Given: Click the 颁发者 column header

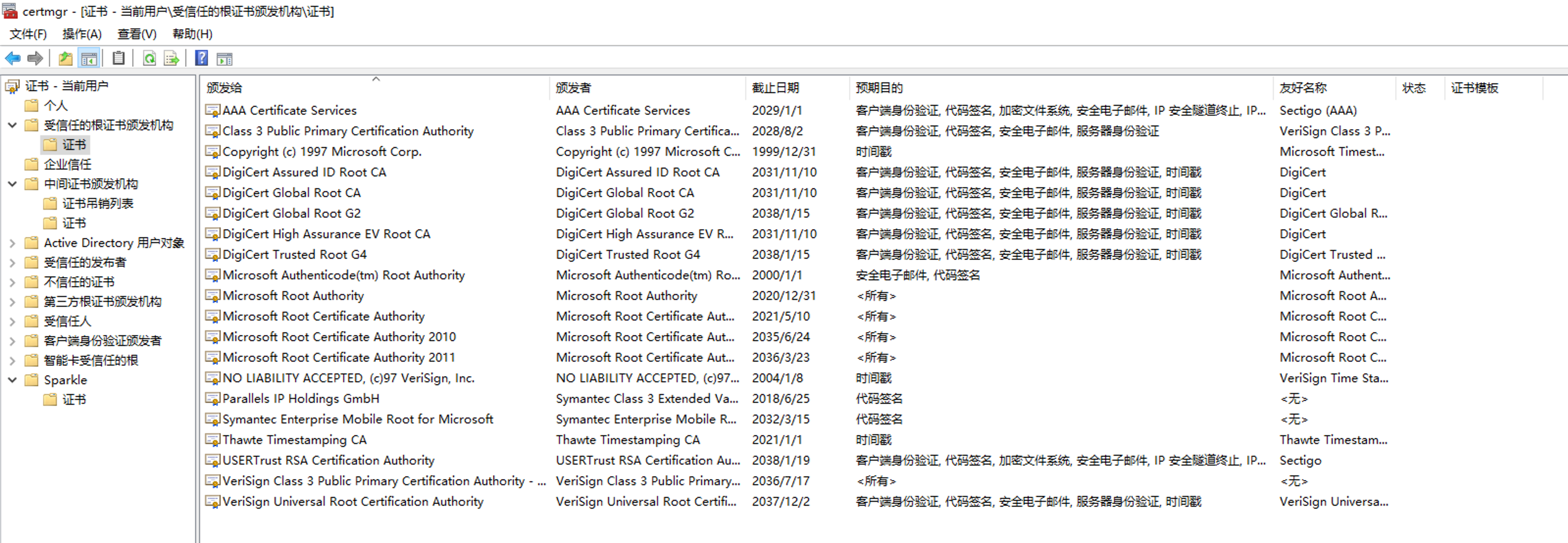Looking at the screenshot, I should [573, 88].
